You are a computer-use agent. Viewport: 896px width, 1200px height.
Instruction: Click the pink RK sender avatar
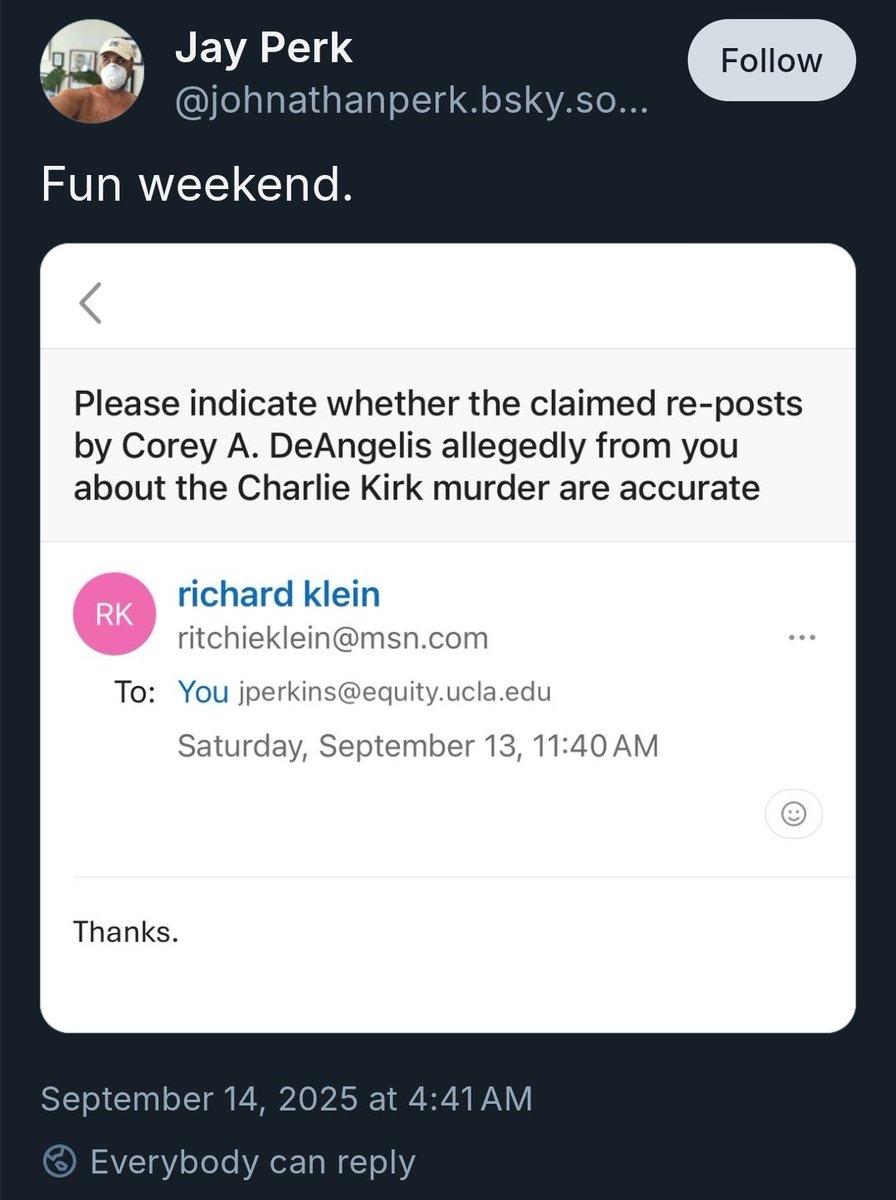point(113,614)
